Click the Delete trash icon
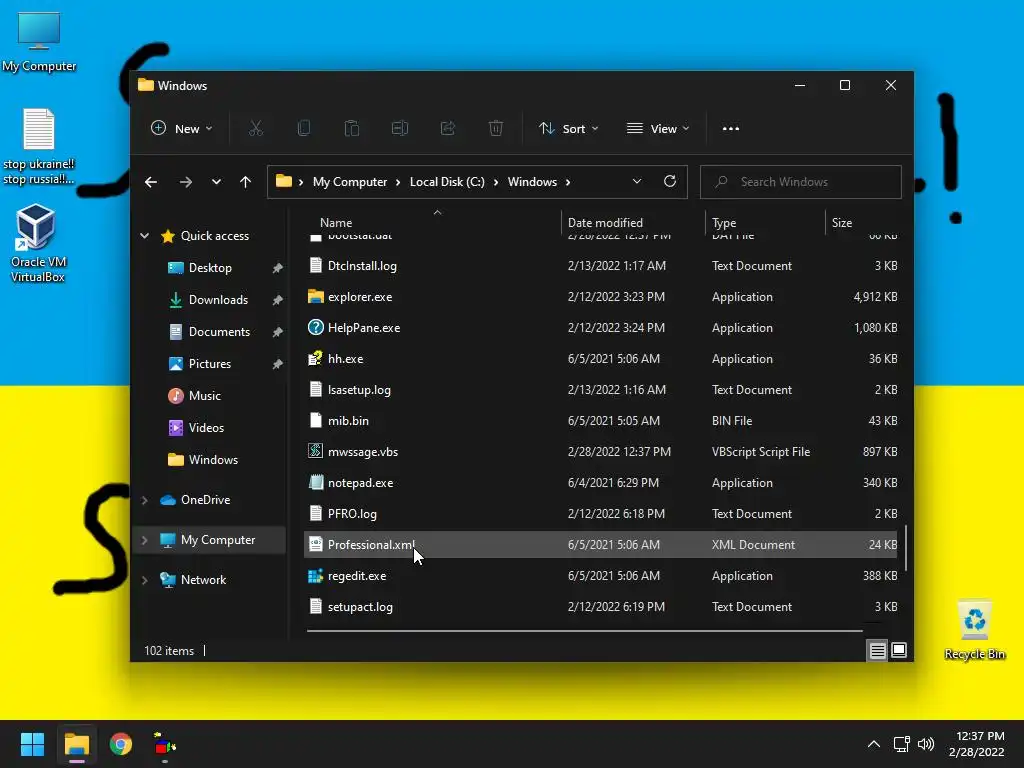The height and width of the screenshot is (768, 1024). click(x=496, y=129)
